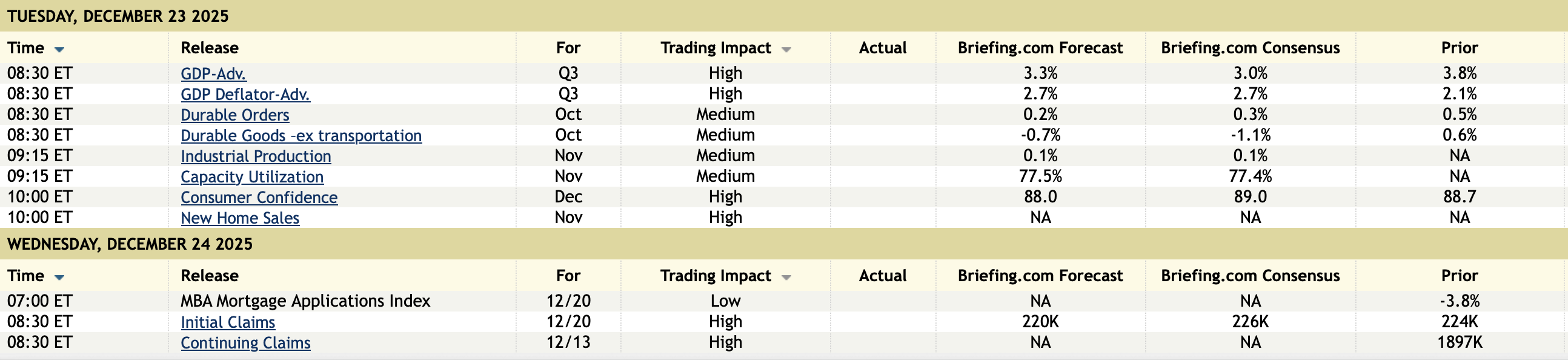The image size is (1568, 360).
Task: Open the Initial Claims link
Action: tap(228, 322)
